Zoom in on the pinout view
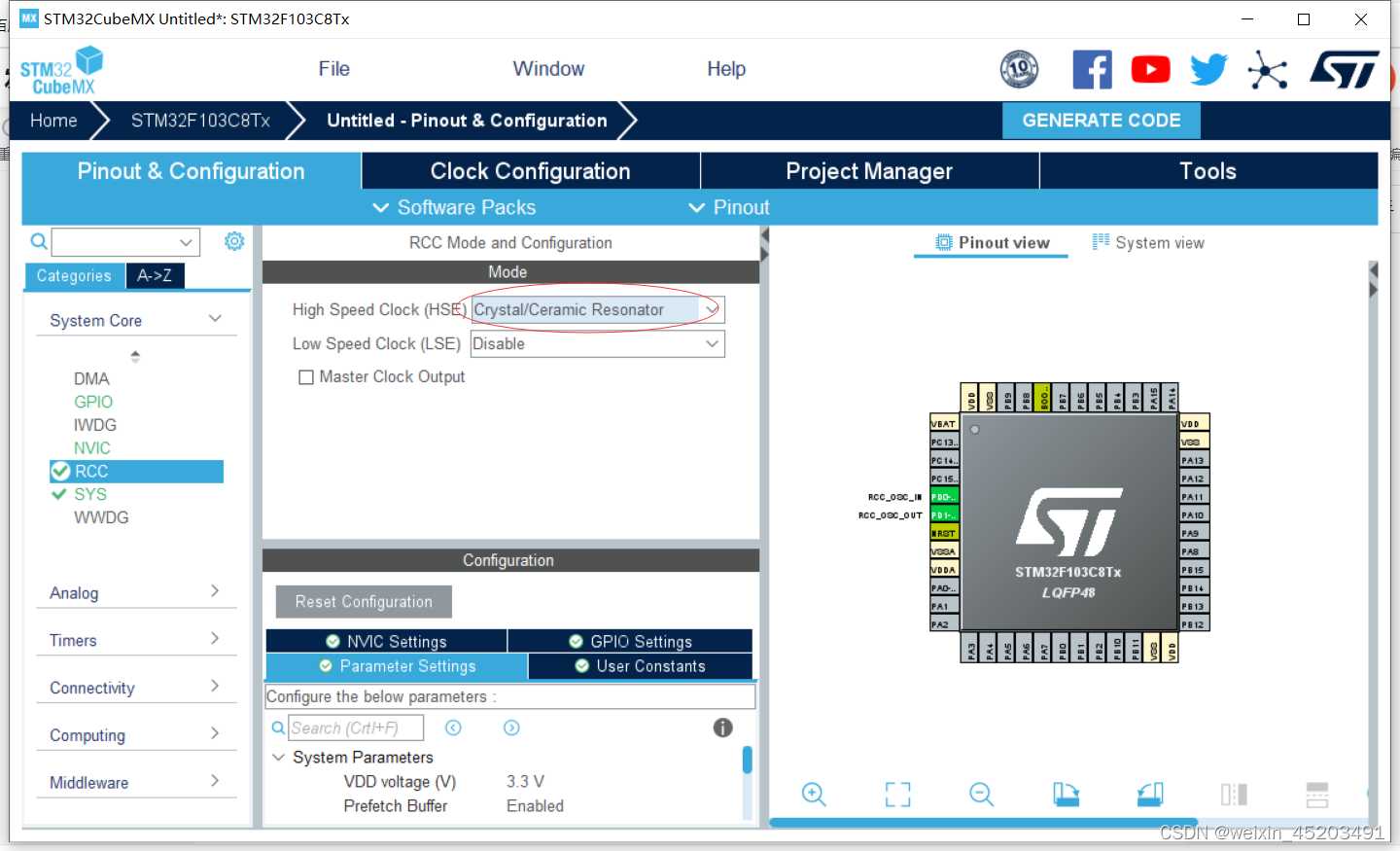The image size is (1400, 851). 814,795
